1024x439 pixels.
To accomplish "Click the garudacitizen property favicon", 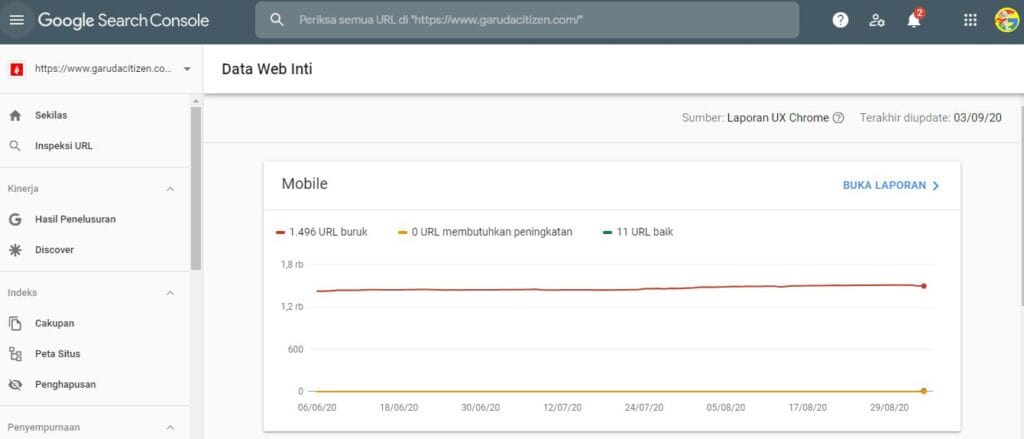I will pyautogui.click(x=17, y=69).
